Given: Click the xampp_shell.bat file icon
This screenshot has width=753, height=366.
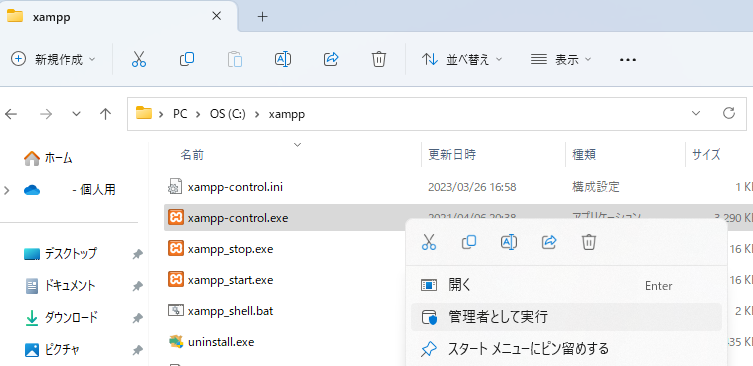Looking at the screenshot, I should 176,310.
